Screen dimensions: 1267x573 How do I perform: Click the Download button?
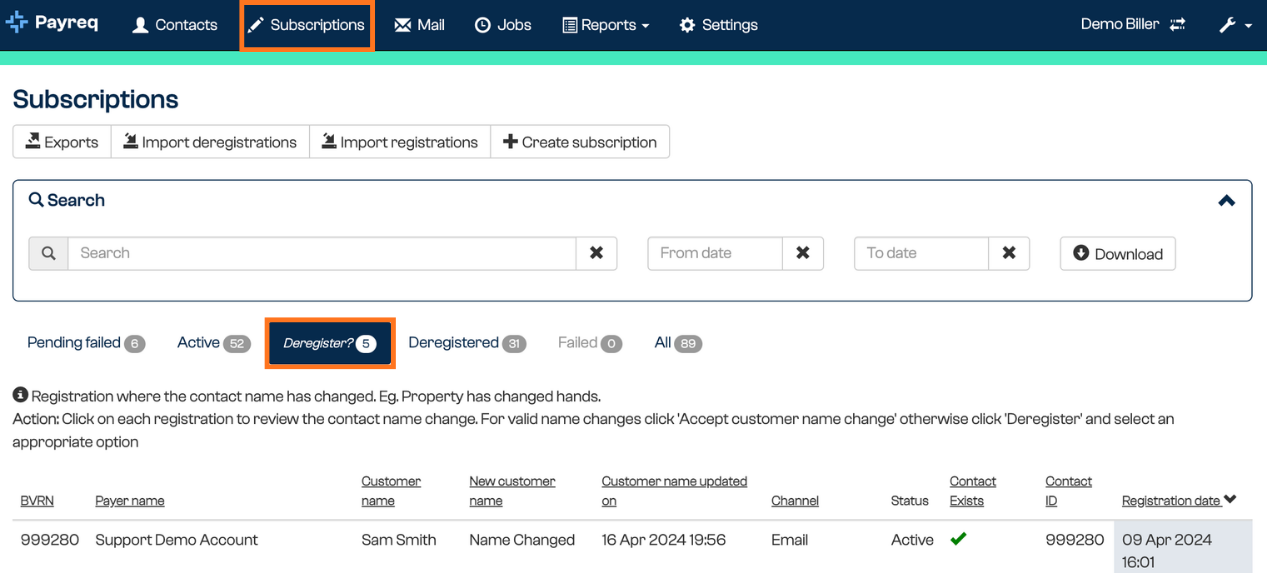pos(1118,254)
